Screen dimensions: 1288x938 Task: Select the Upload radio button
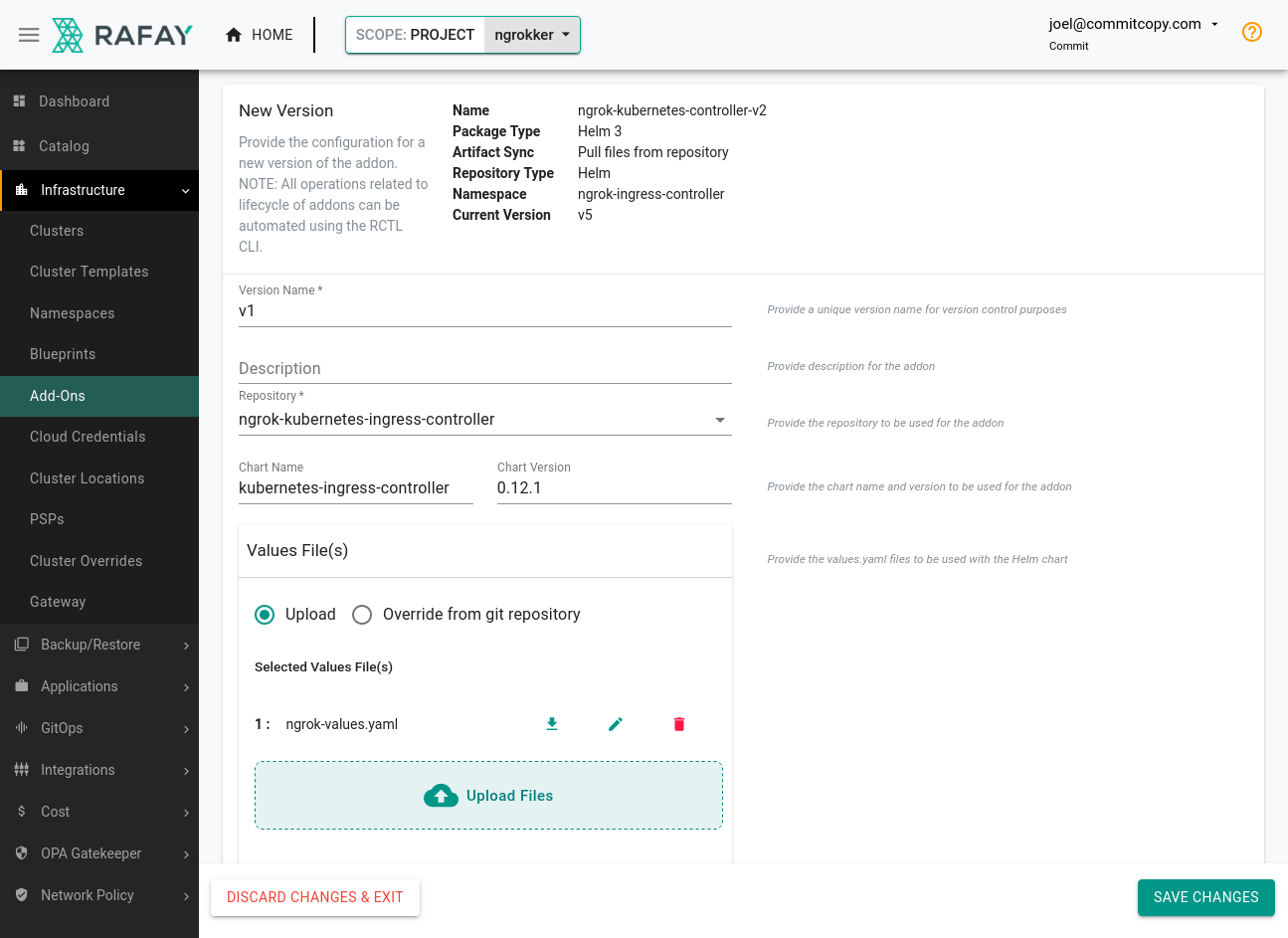tap(265, 614)
